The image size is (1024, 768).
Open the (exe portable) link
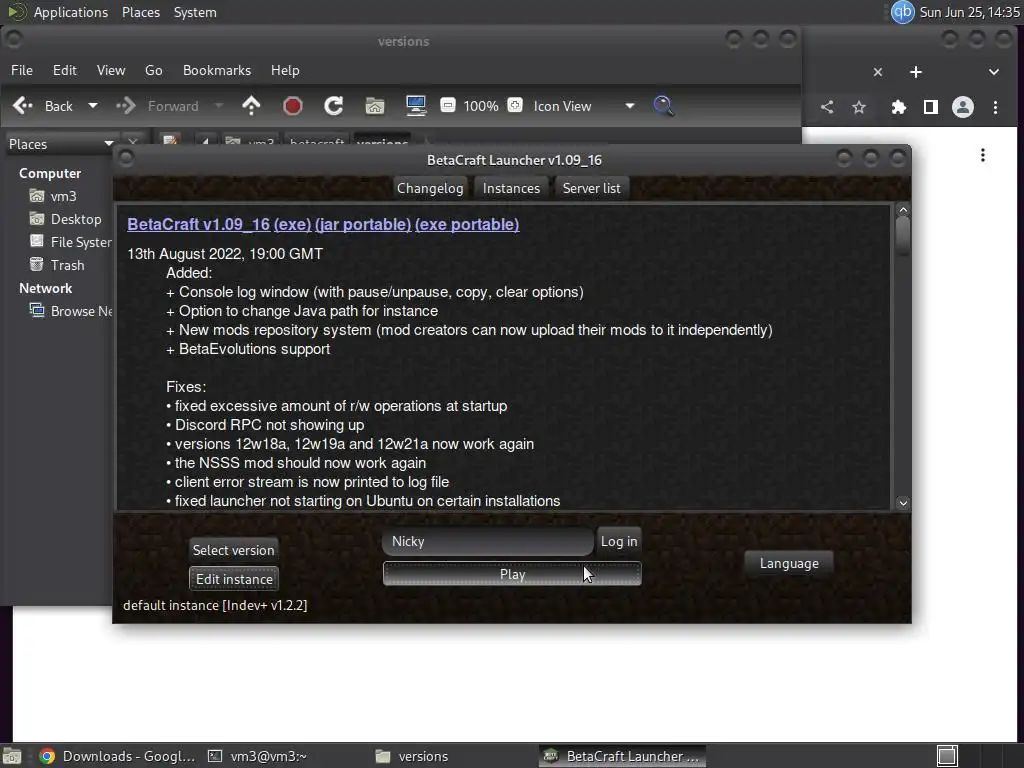point(467,225)
